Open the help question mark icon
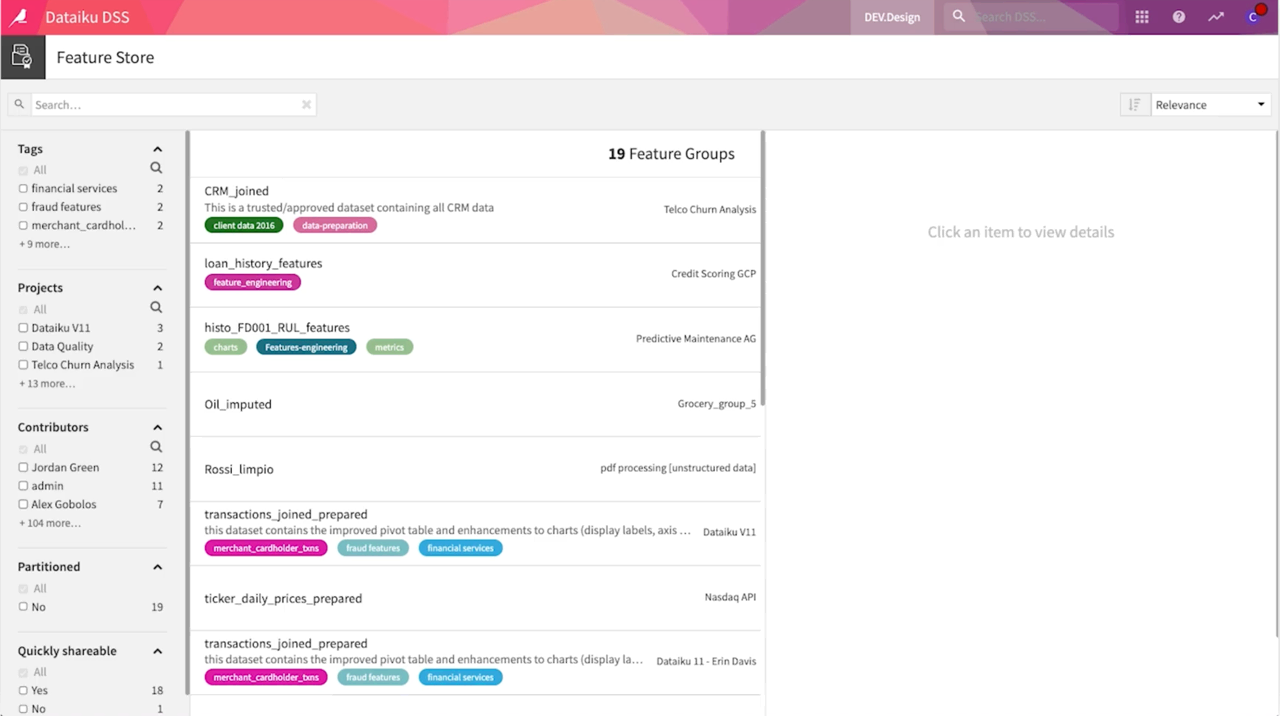Screen dimensions: 1280x716 (1178, 17)
